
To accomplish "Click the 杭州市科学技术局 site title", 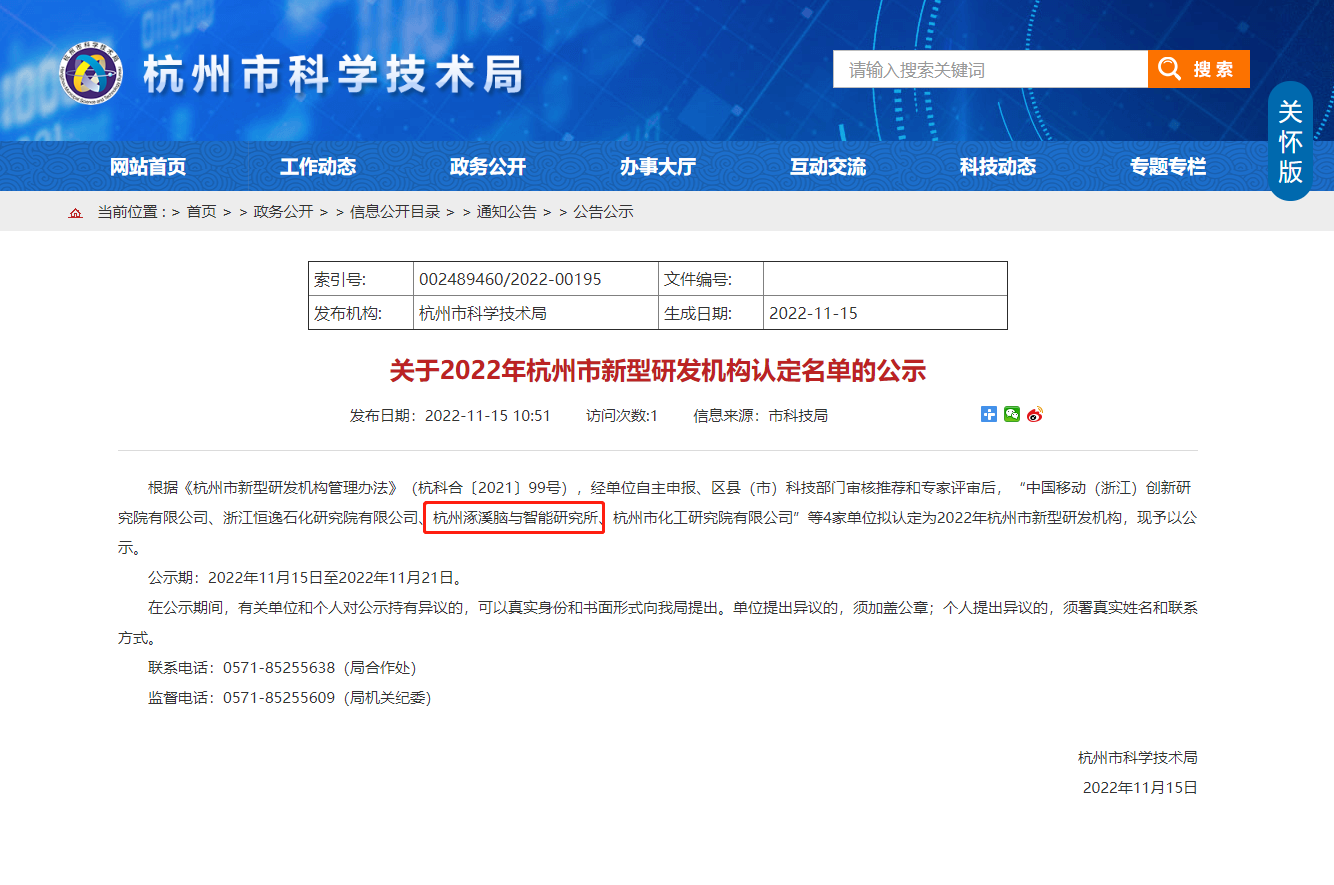I will click(333, 74).
